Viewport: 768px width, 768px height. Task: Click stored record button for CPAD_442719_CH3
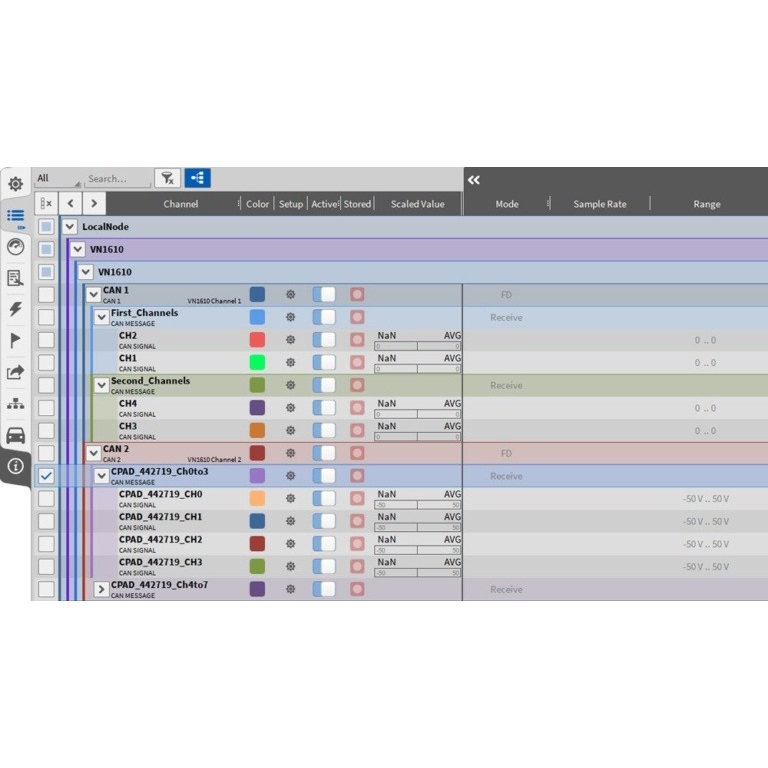pyautogui.click(x=357, y=566)
